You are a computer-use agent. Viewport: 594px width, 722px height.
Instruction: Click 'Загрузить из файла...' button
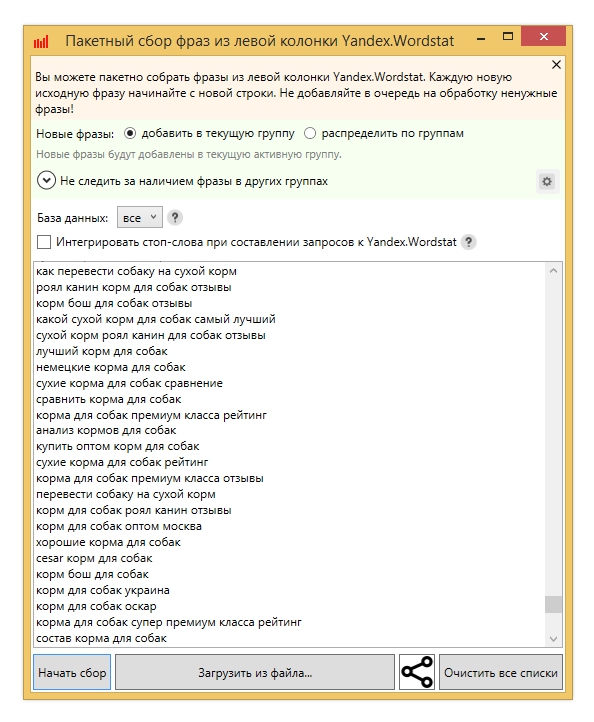(x=255, y=672)
